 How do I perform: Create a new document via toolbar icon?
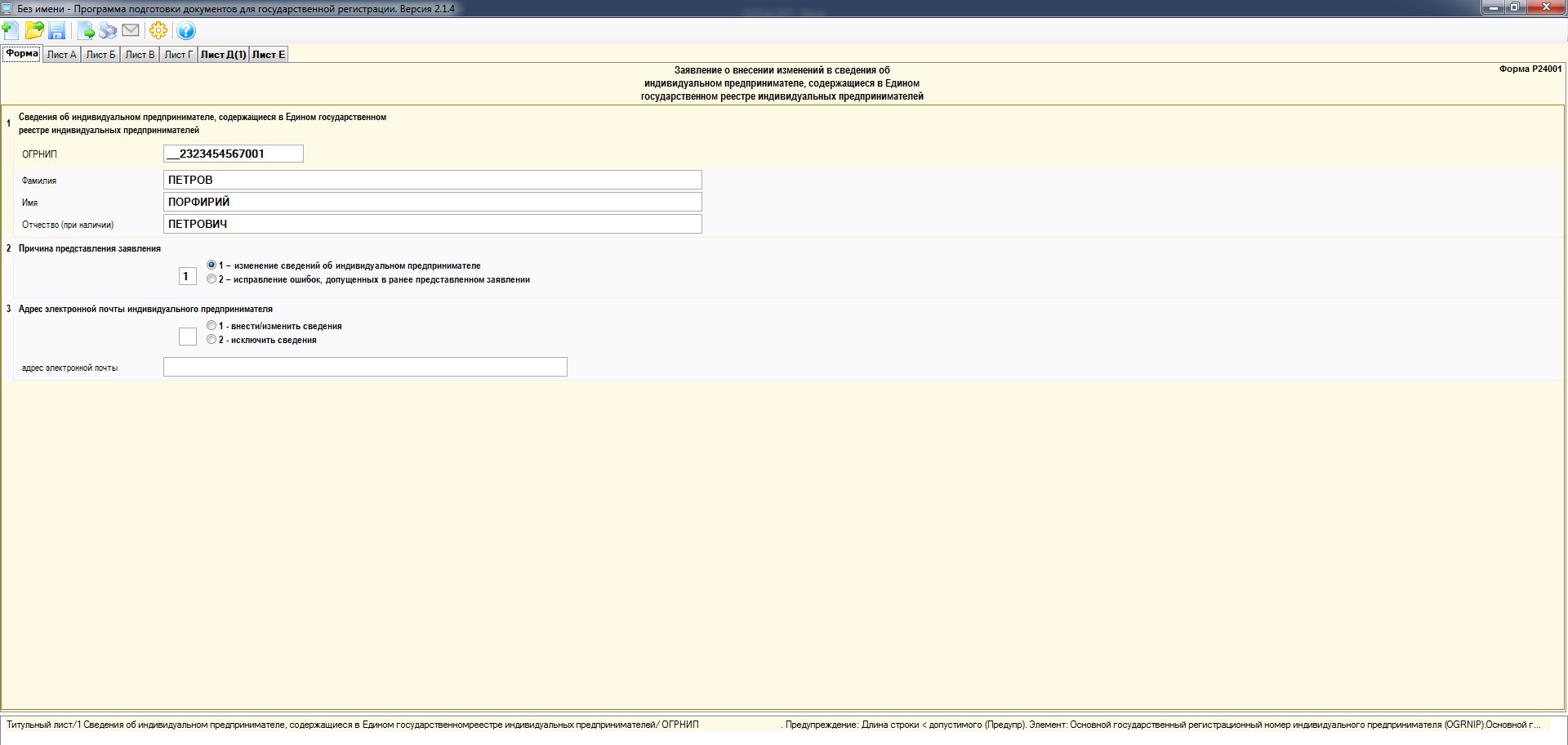tap(11, 31)
